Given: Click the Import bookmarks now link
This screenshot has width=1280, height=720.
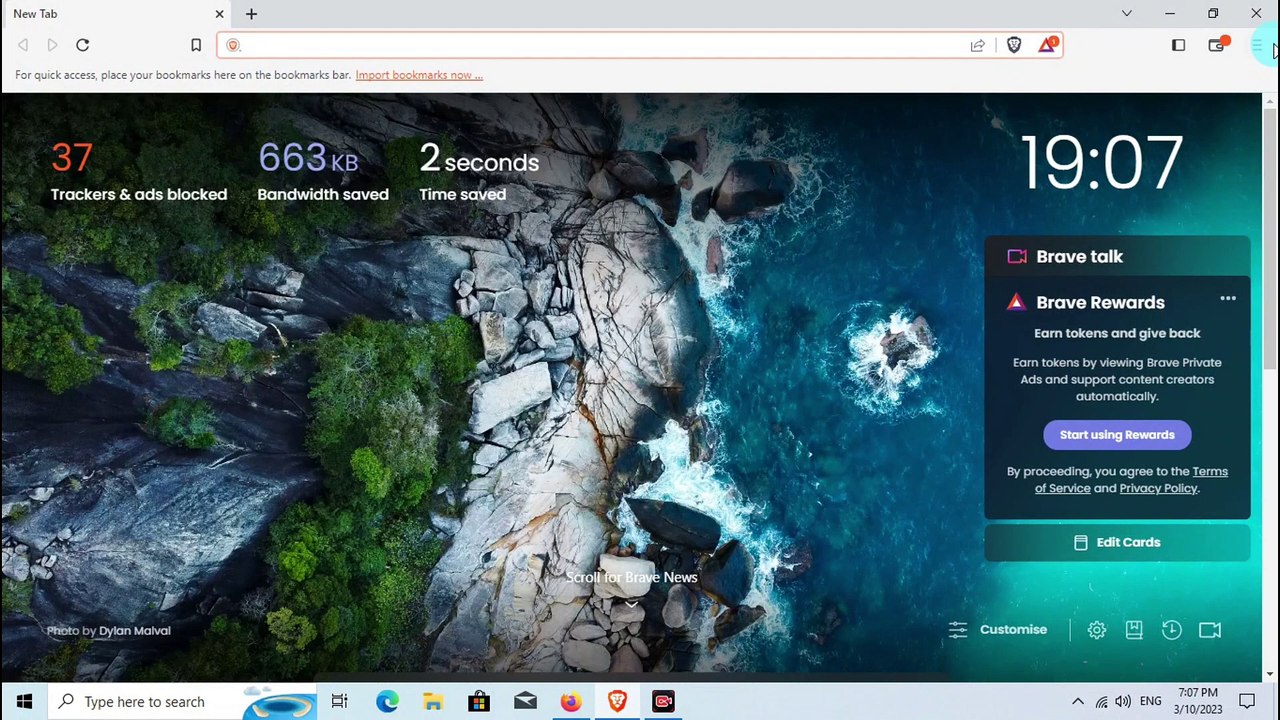Looking at the screenshot, I should tap(419, 75).
